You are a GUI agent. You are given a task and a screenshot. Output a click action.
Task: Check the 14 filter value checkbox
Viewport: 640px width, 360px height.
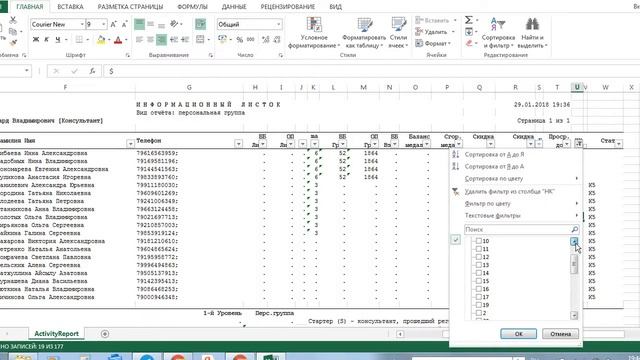pyautogui.click(x=479, y=273)
